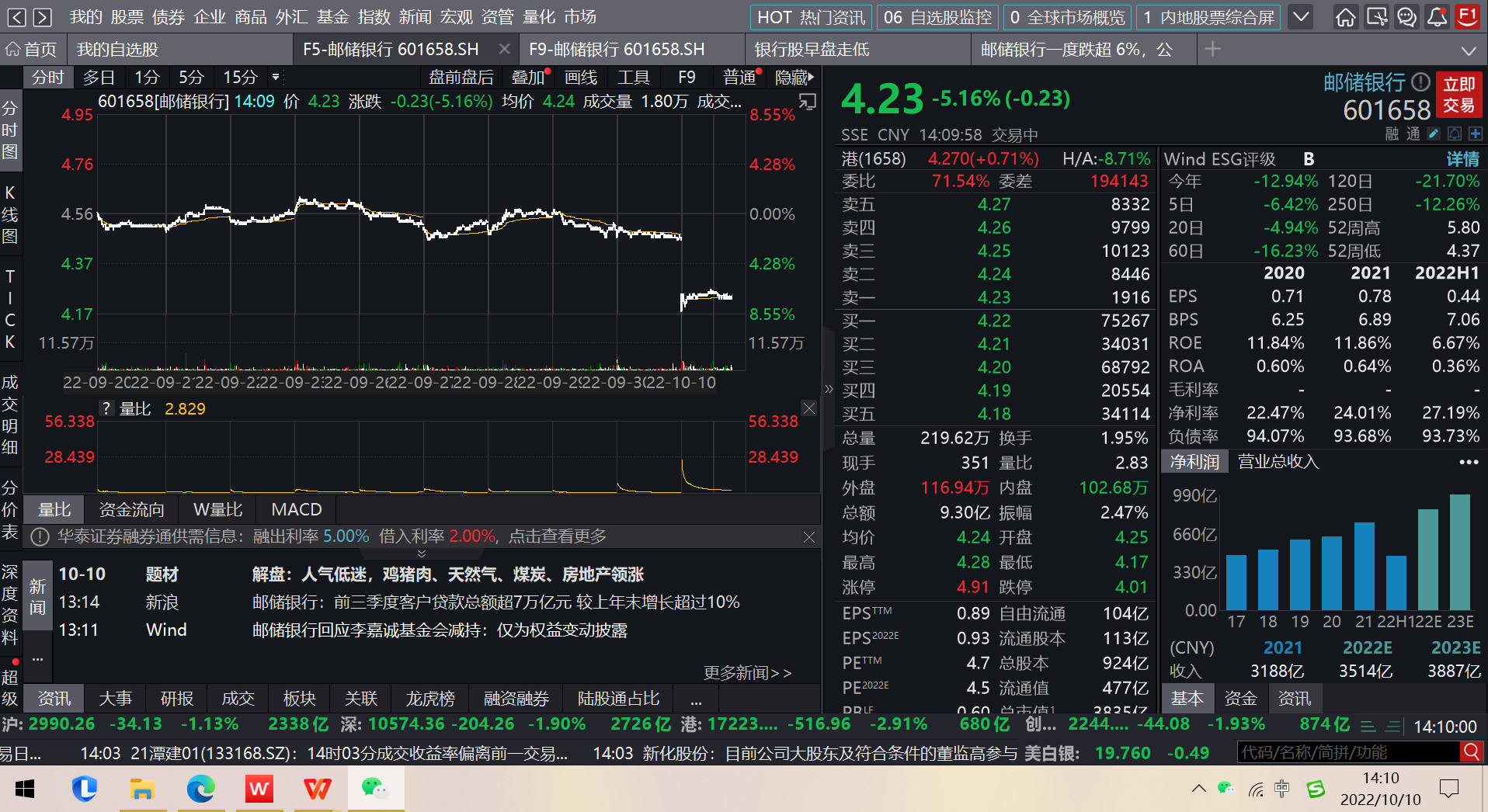Open the 基金 menu
The width and height of the screenshot is (1488, 812).
[x=333, y=17]
